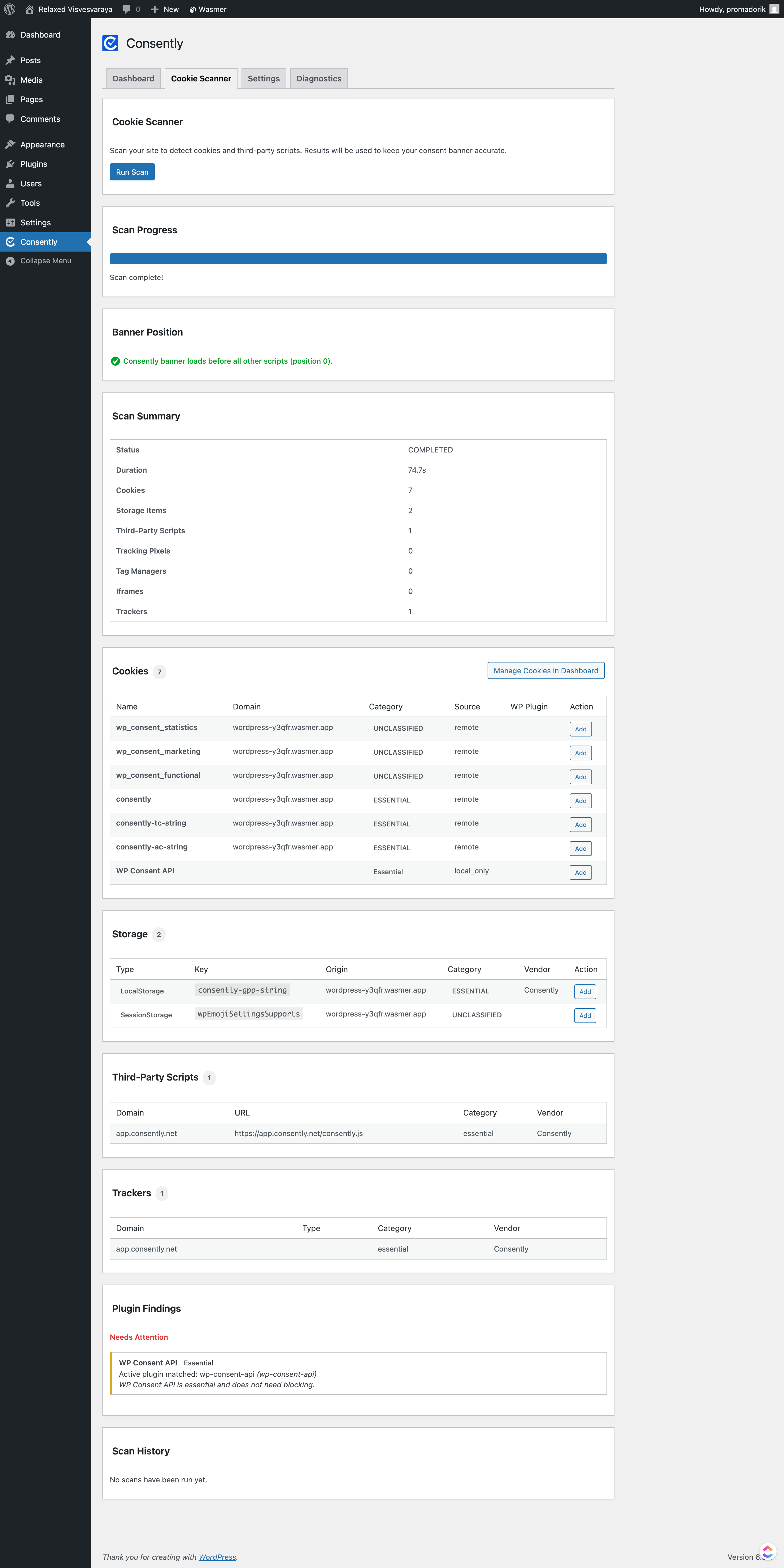Click the Consently logo next to page title

(x=110, y=43)
